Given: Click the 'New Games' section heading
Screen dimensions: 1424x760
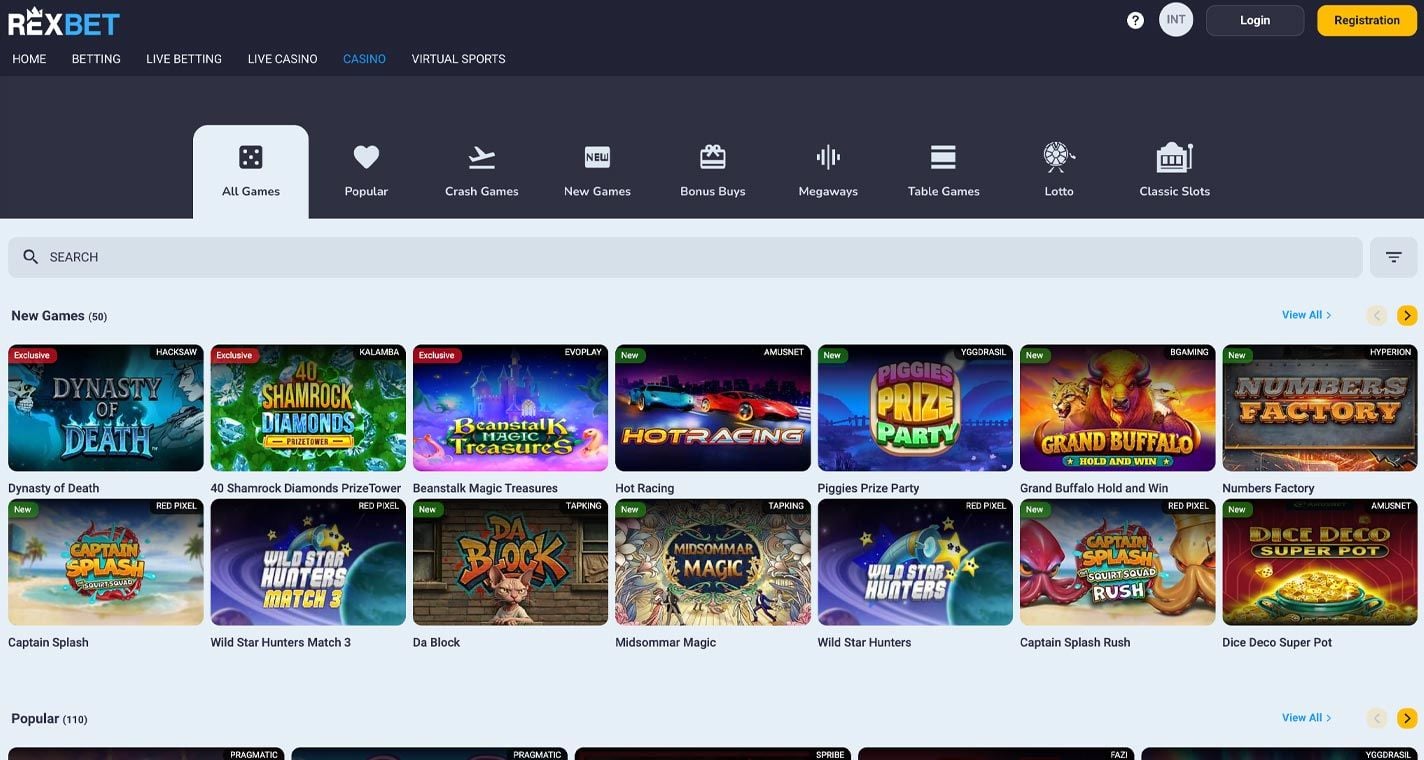Looking at the screenshot, I should click(x=48, y=316).
